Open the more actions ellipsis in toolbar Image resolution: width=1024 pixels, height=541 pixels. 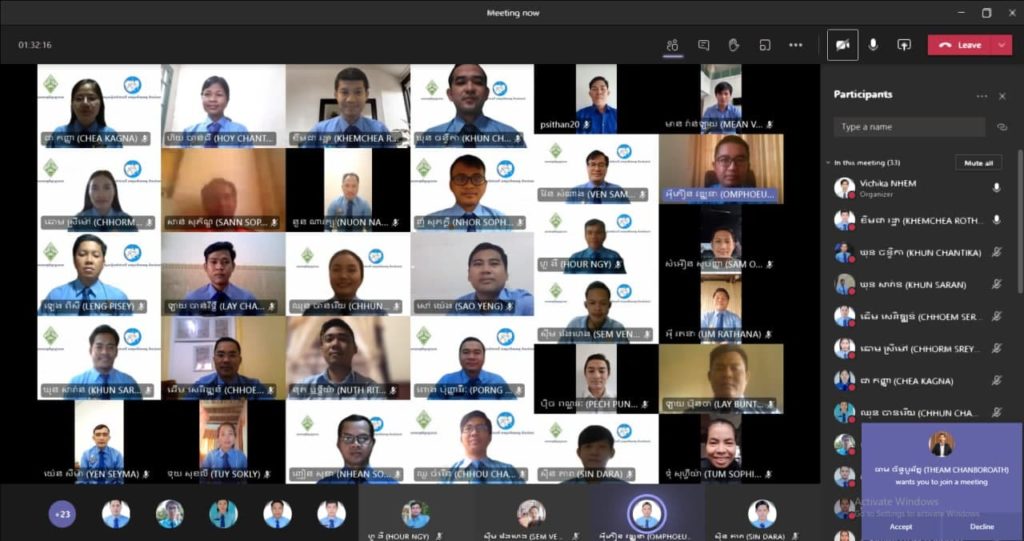coord(795,45)
